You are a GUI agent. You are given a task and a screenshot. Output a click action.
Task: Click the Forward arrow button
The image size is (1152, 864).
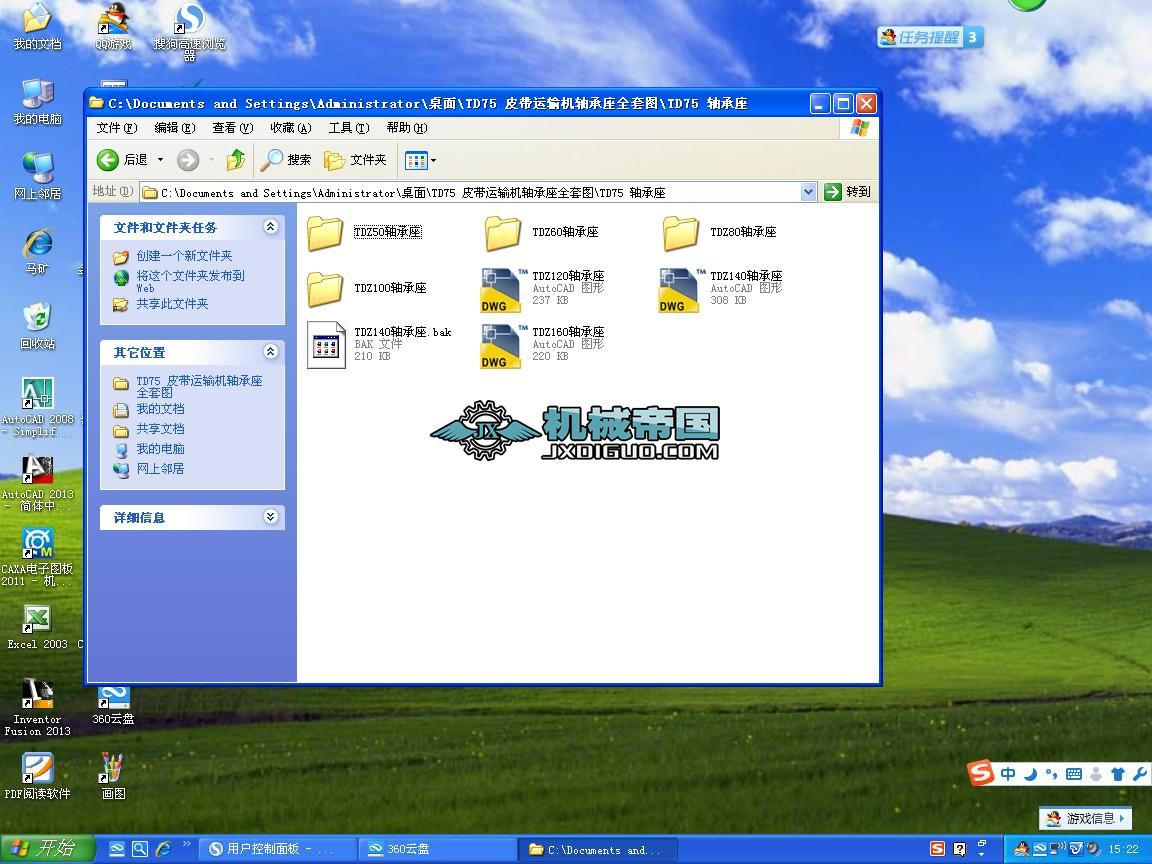(188, 159)
